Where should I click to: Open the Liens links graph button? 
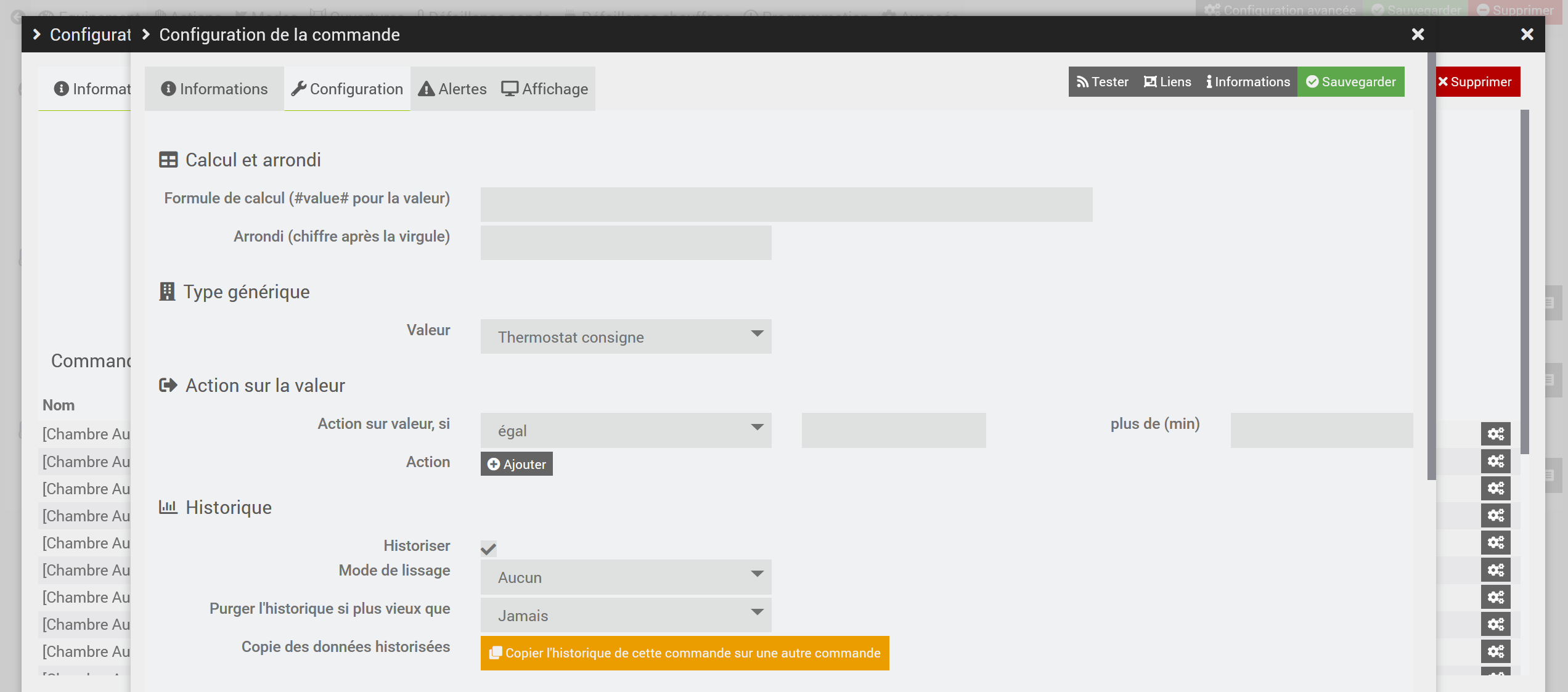point(1167,82)
